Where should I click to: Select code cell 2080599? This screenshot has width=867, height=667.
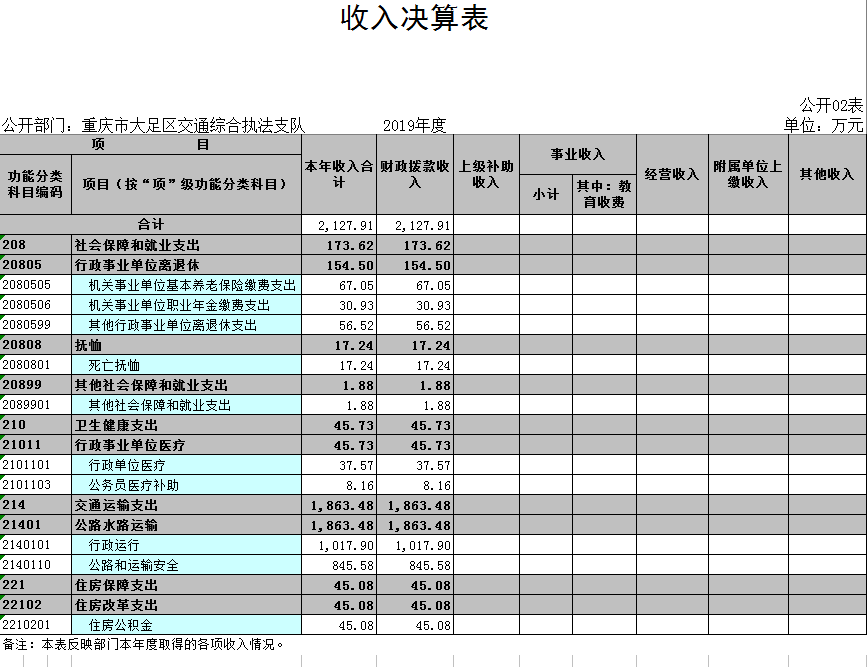click(36, 324)
